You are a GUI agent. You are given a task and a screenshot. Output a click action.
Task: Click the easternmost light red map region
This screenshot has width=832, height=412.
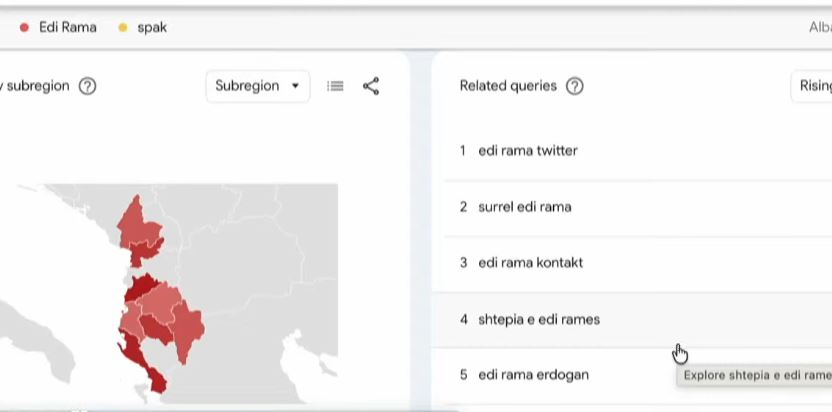click(190, 325)
